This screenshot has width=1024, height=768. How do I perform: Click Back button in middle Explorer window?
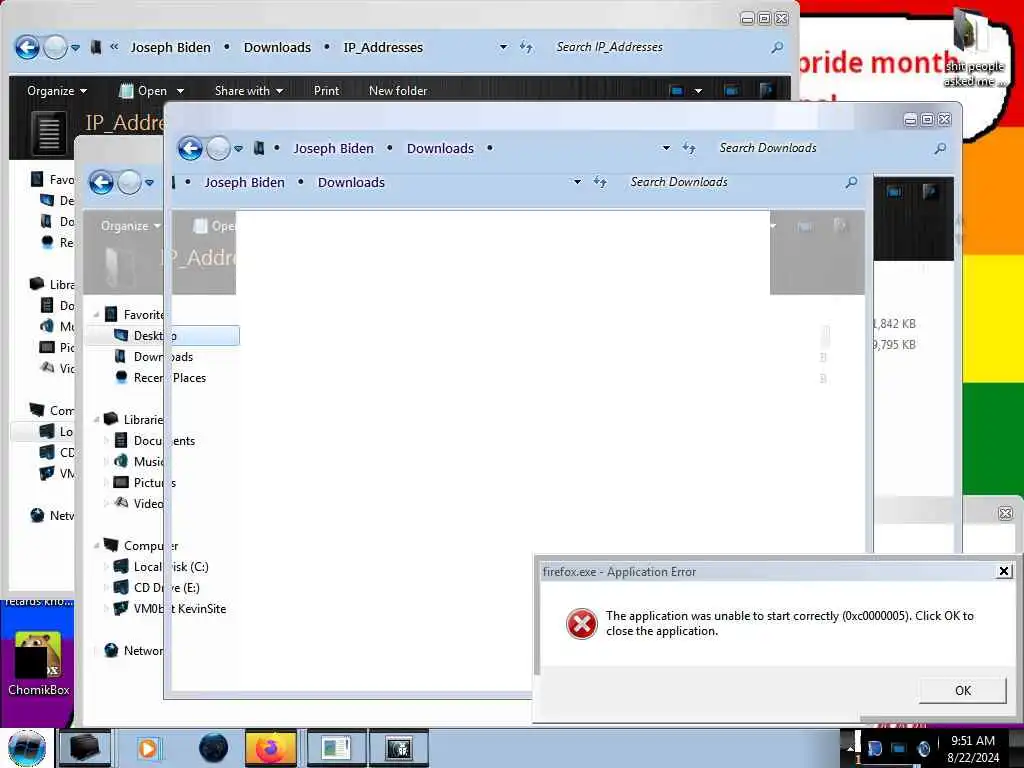click(x=102, y=182)
